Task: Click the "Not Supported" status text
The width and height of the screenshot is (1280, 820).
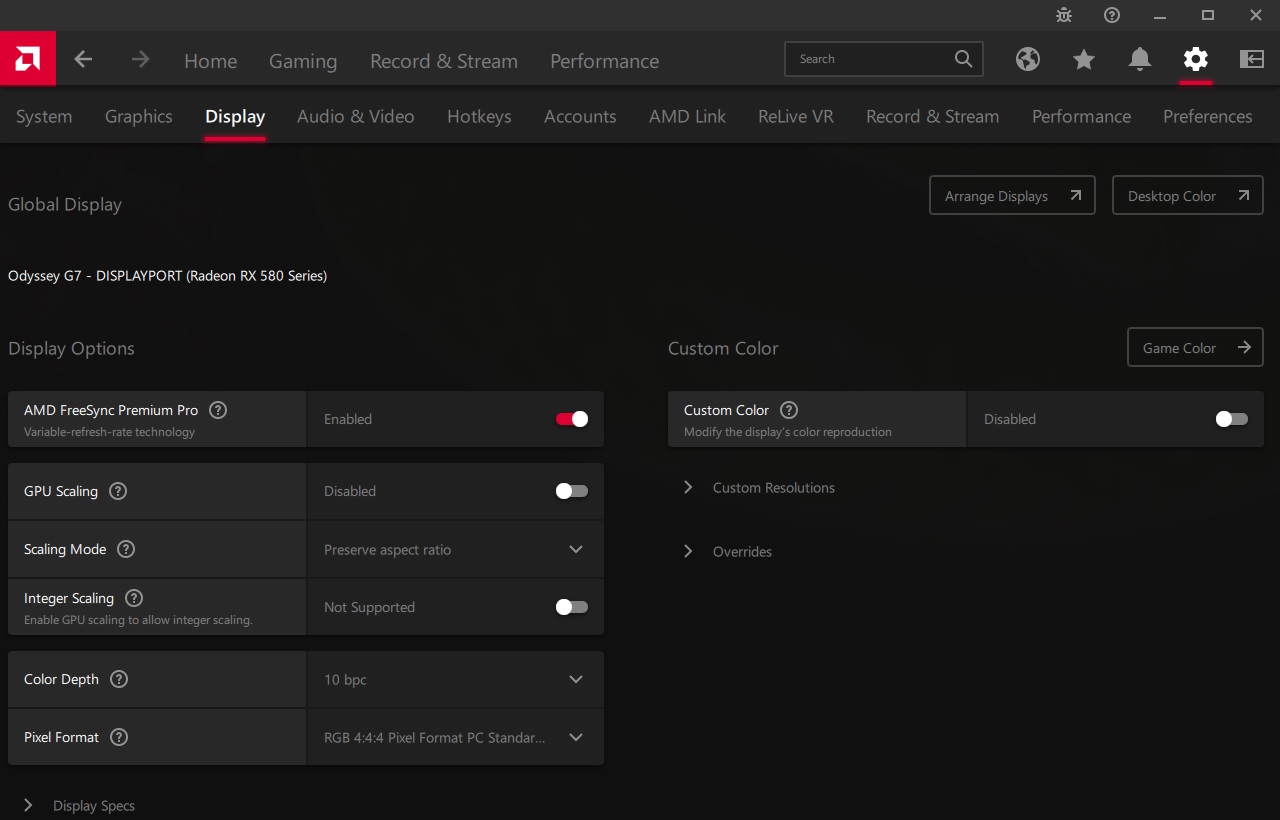Action: pyautogui.click(x=369, y=607)
